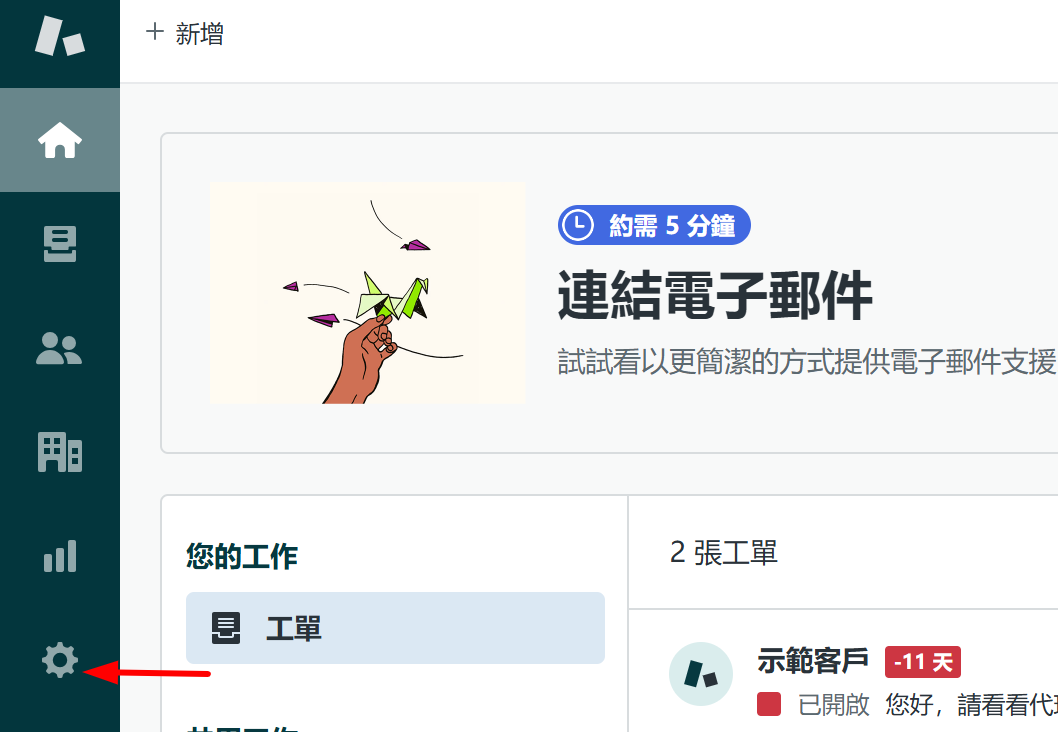
Task: Click the red -11 天 badge
Action: [923, 662]
